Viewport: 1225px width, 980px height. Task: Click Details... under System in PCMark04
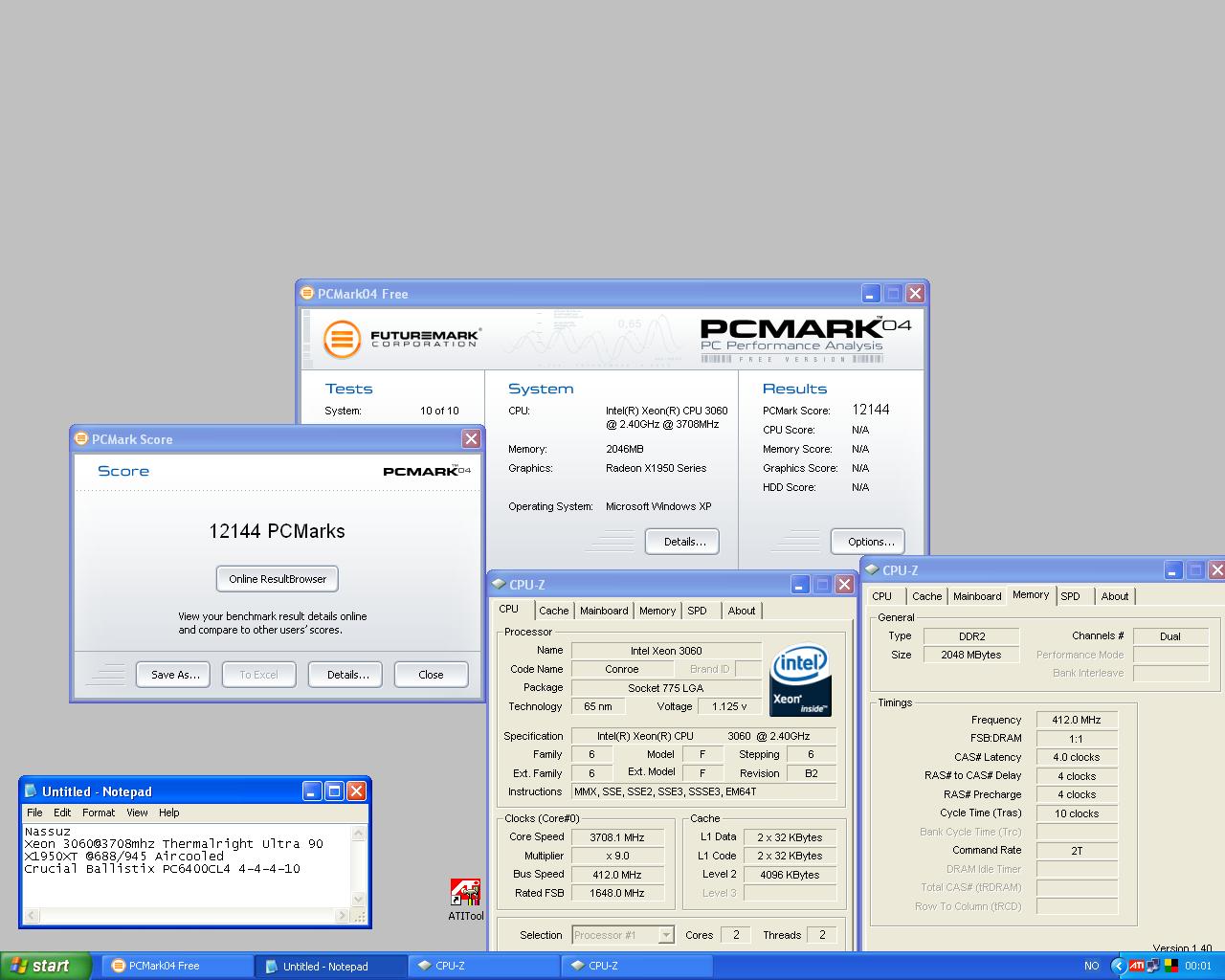[684, 542]
